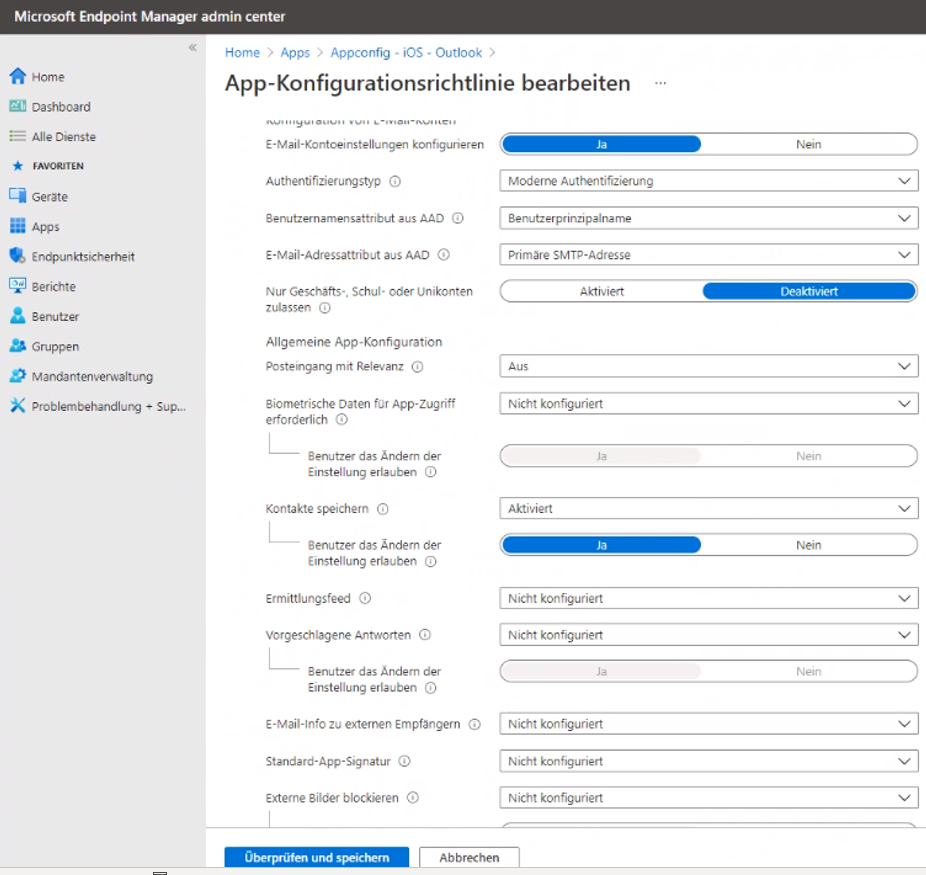The width and height of the screenshot is (926, 875).
Task: Click info icon next to Authentifizierungstyp
Action: point(395,182)
